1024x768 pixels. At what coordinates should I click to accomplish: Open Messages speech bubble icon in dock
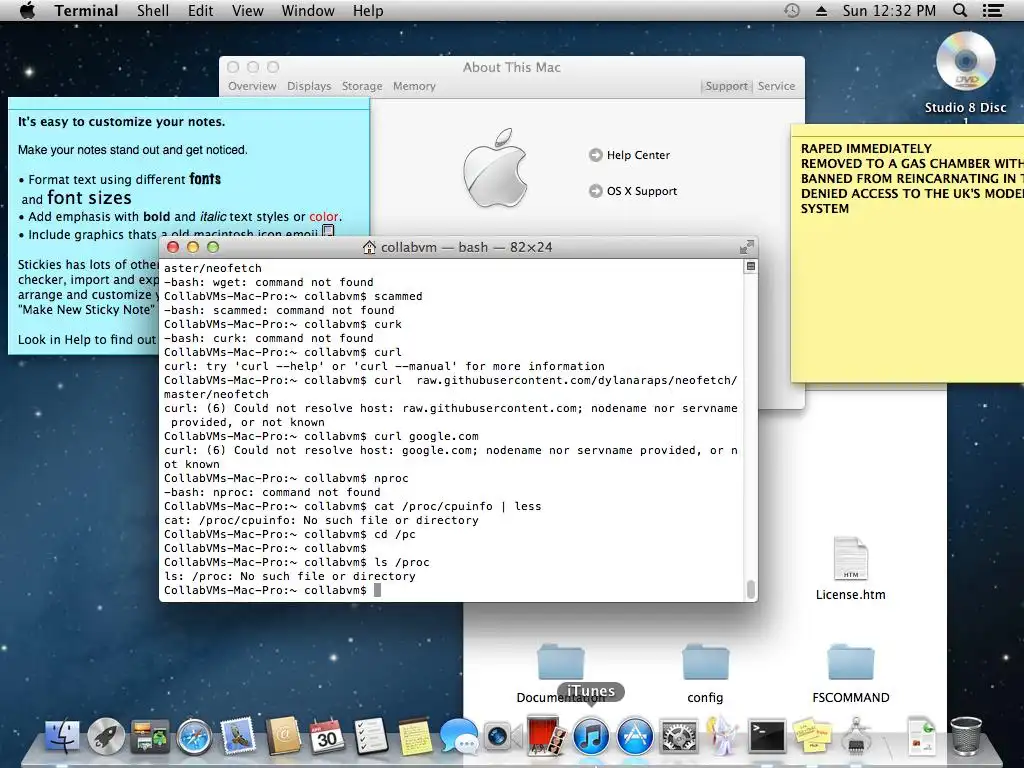click(459, 736)
